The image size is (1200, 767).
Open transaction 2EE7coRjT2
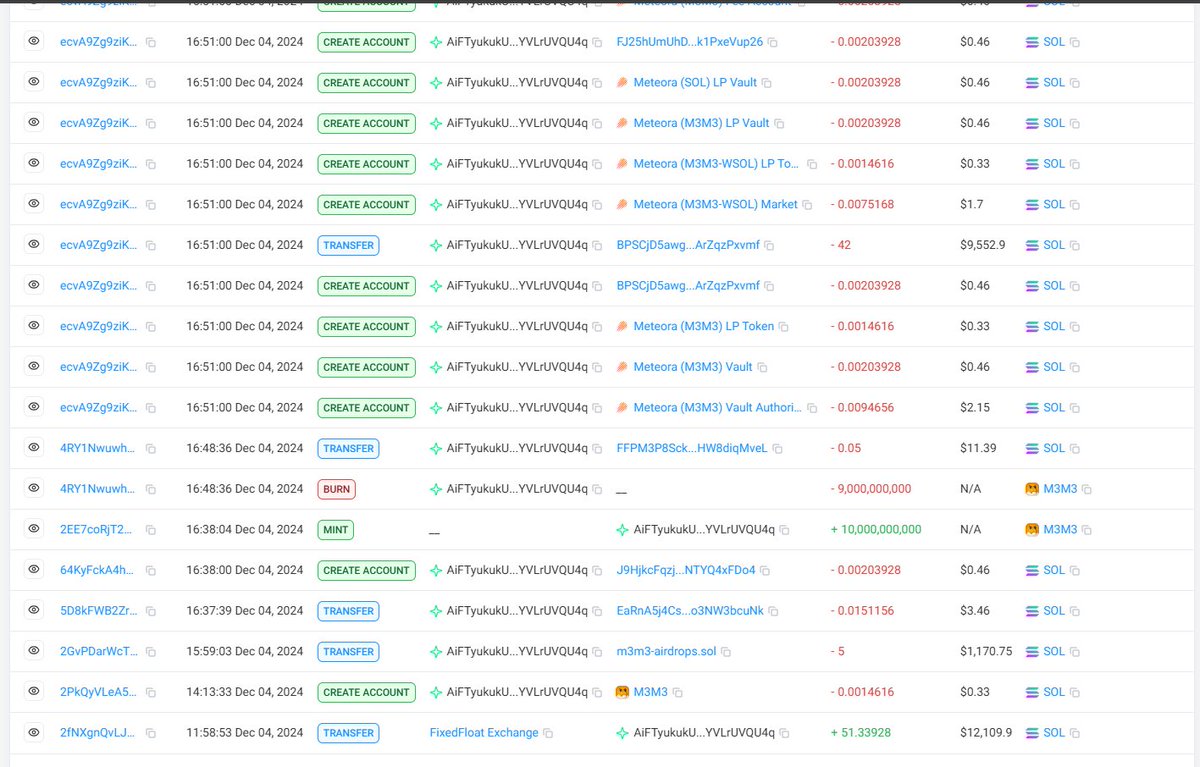(98, 529)
